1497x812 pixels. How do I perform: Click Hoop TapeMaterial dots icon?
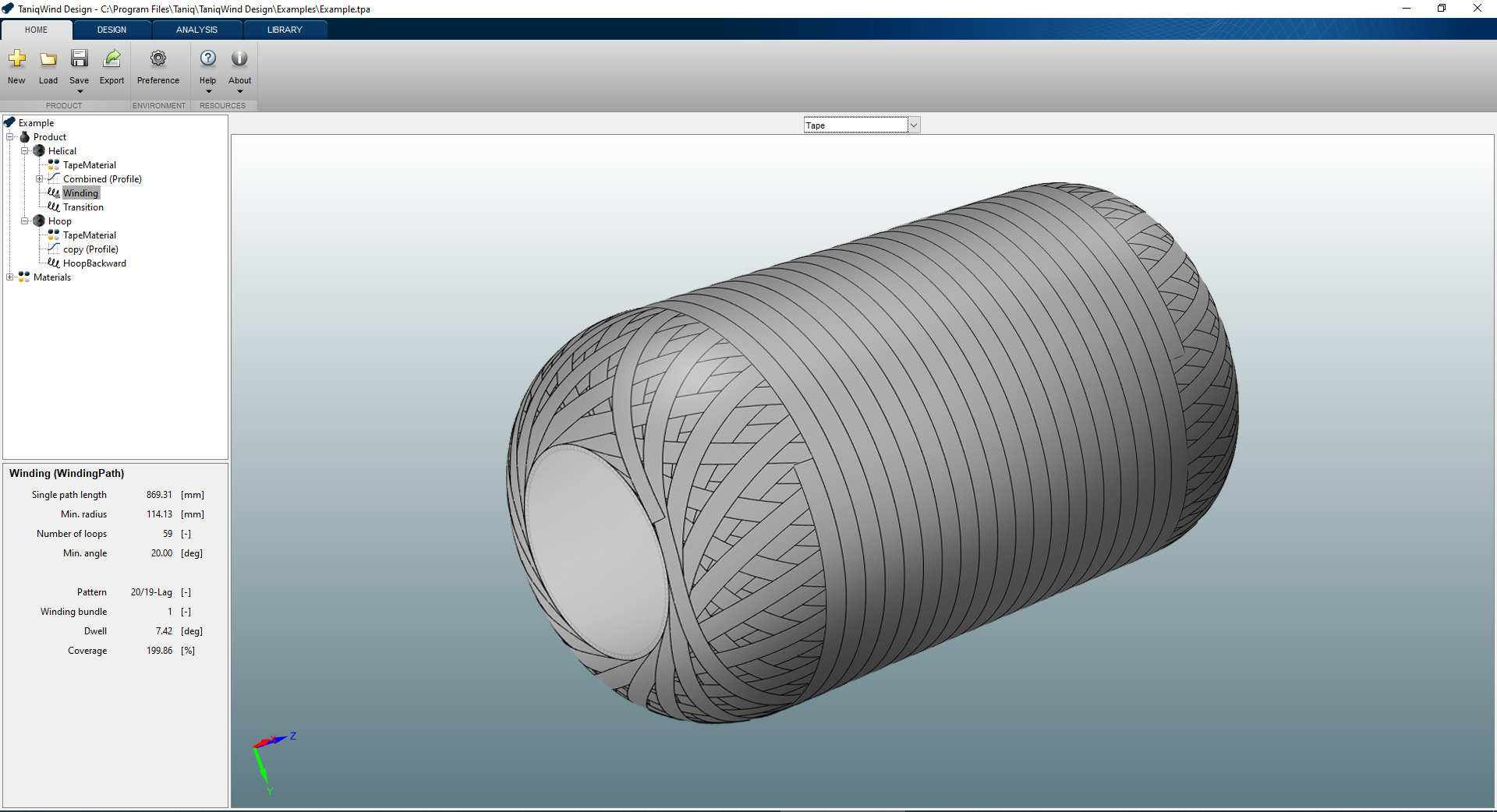(54, 235)
